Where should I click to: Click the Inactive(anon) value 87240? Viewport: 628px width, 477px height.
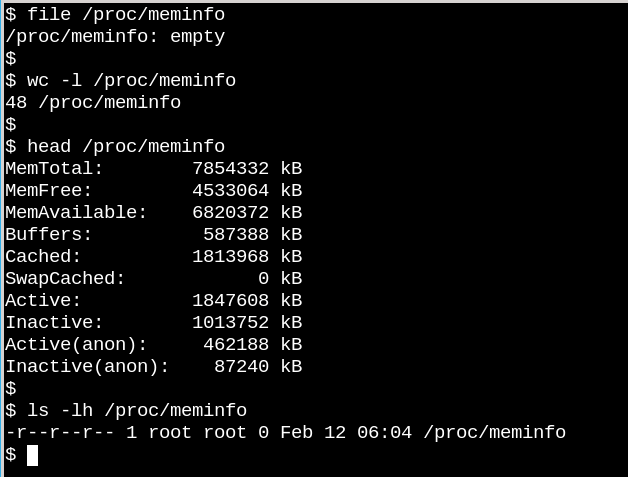(x=241, y=367)
